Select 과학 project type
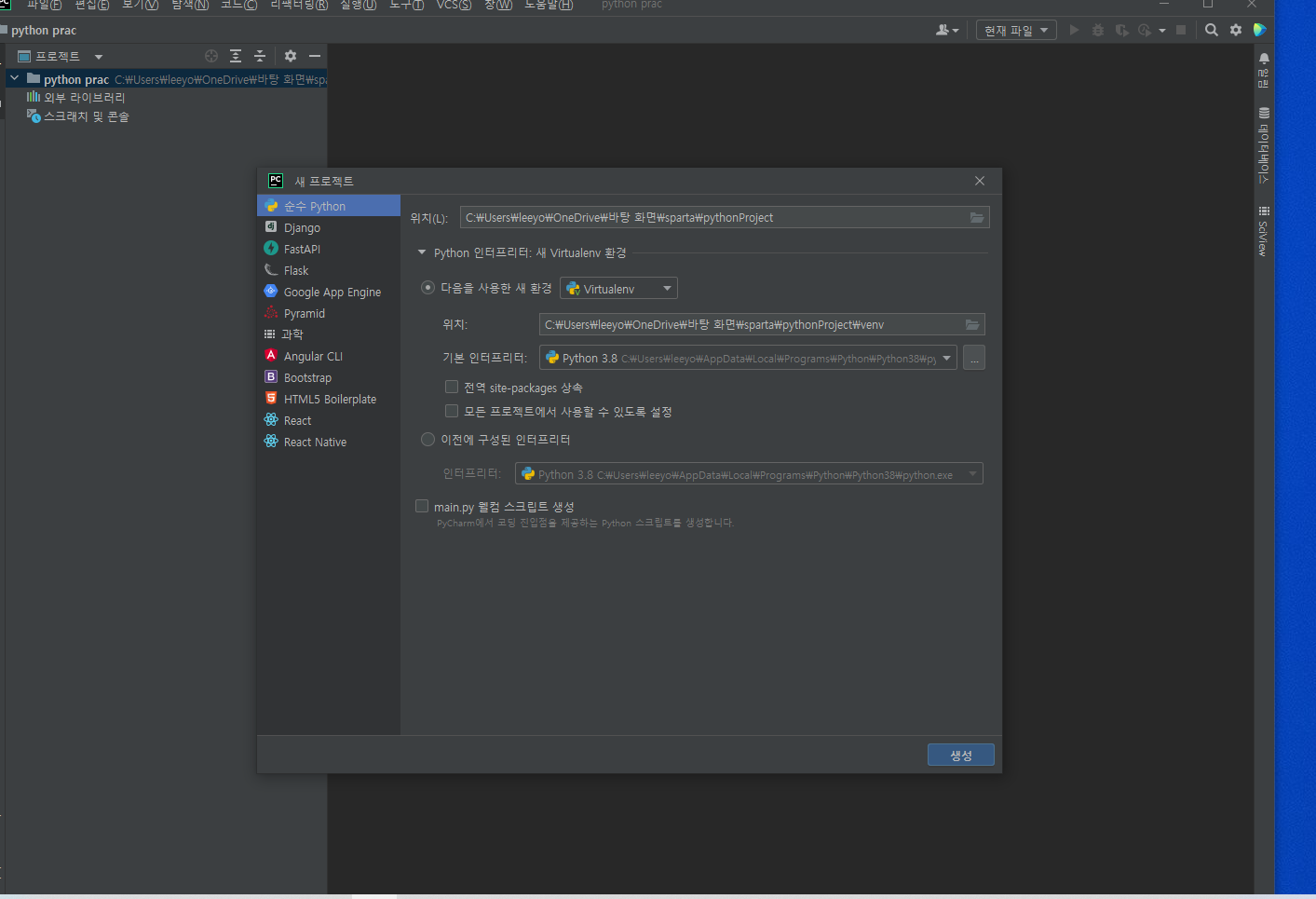Screen dimensions: 1316x899 point(328,334)
